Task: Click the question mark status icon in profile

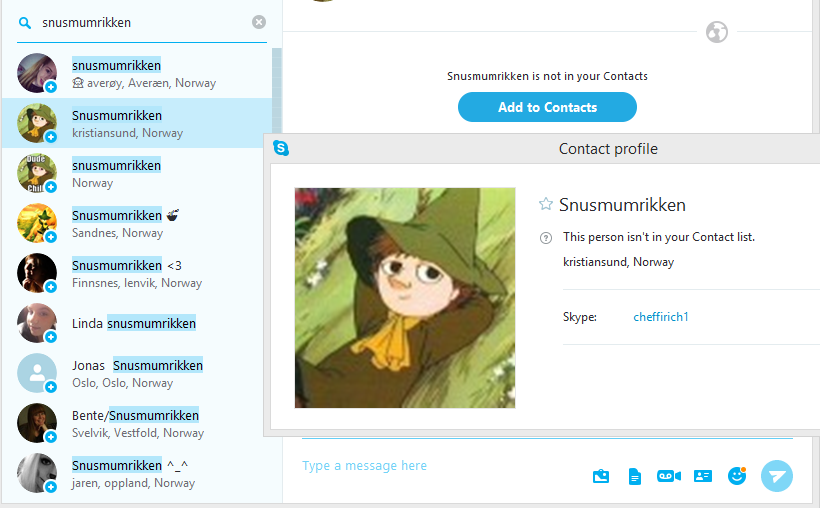Action: tap(545, 238)
